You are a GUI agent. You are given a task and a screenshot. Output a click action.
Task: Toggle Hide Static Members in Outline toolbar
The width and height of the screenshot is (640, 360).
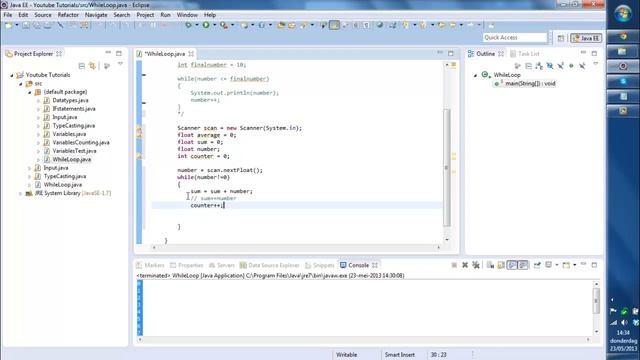click(x=561, y=66)
